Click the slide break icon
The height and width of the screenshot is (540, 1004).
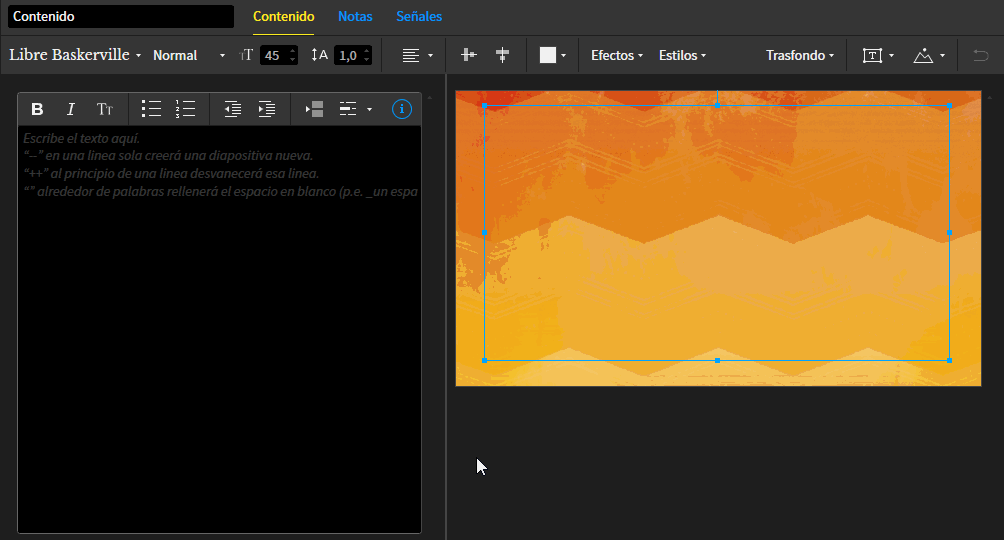tap(348, 110)
